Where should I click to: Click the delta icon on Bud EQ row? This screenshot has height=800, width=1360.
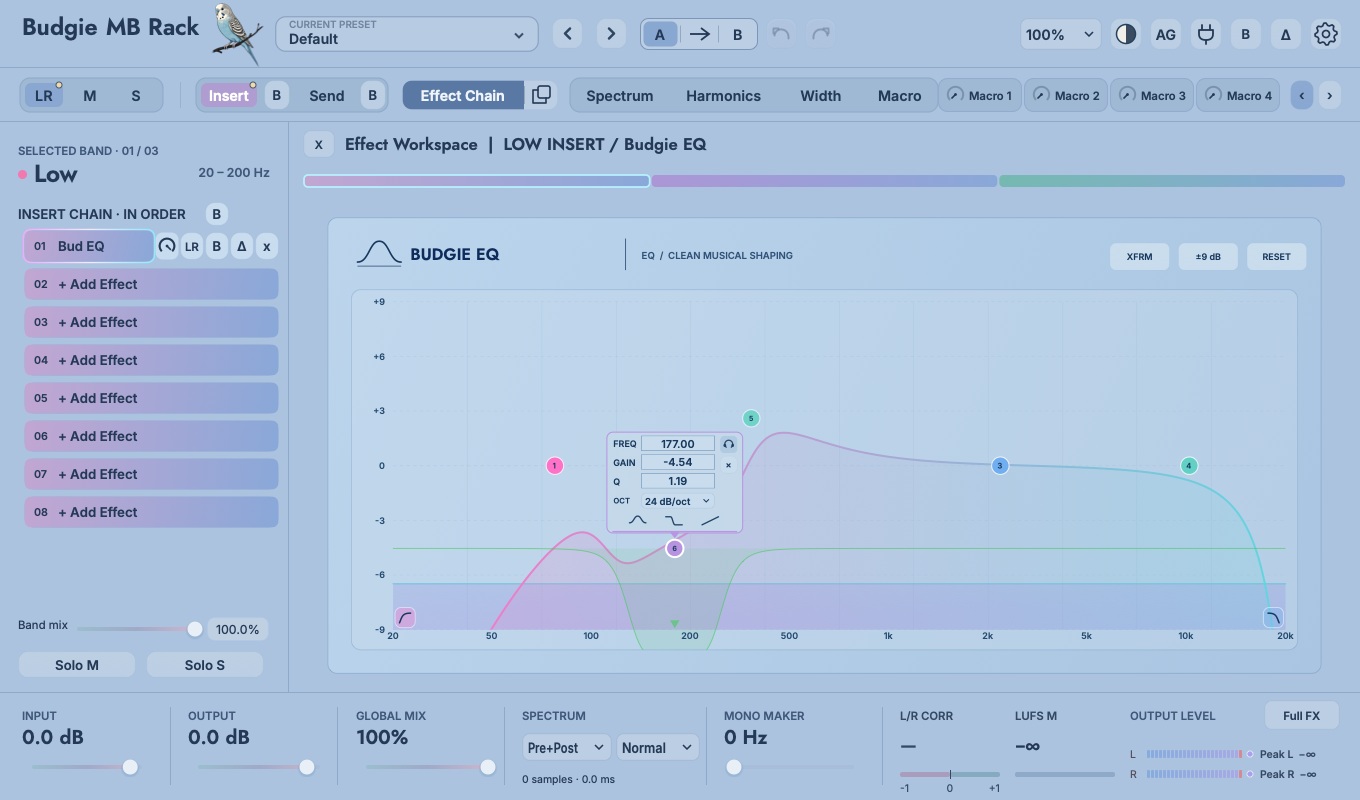click(x=241, y=246)
